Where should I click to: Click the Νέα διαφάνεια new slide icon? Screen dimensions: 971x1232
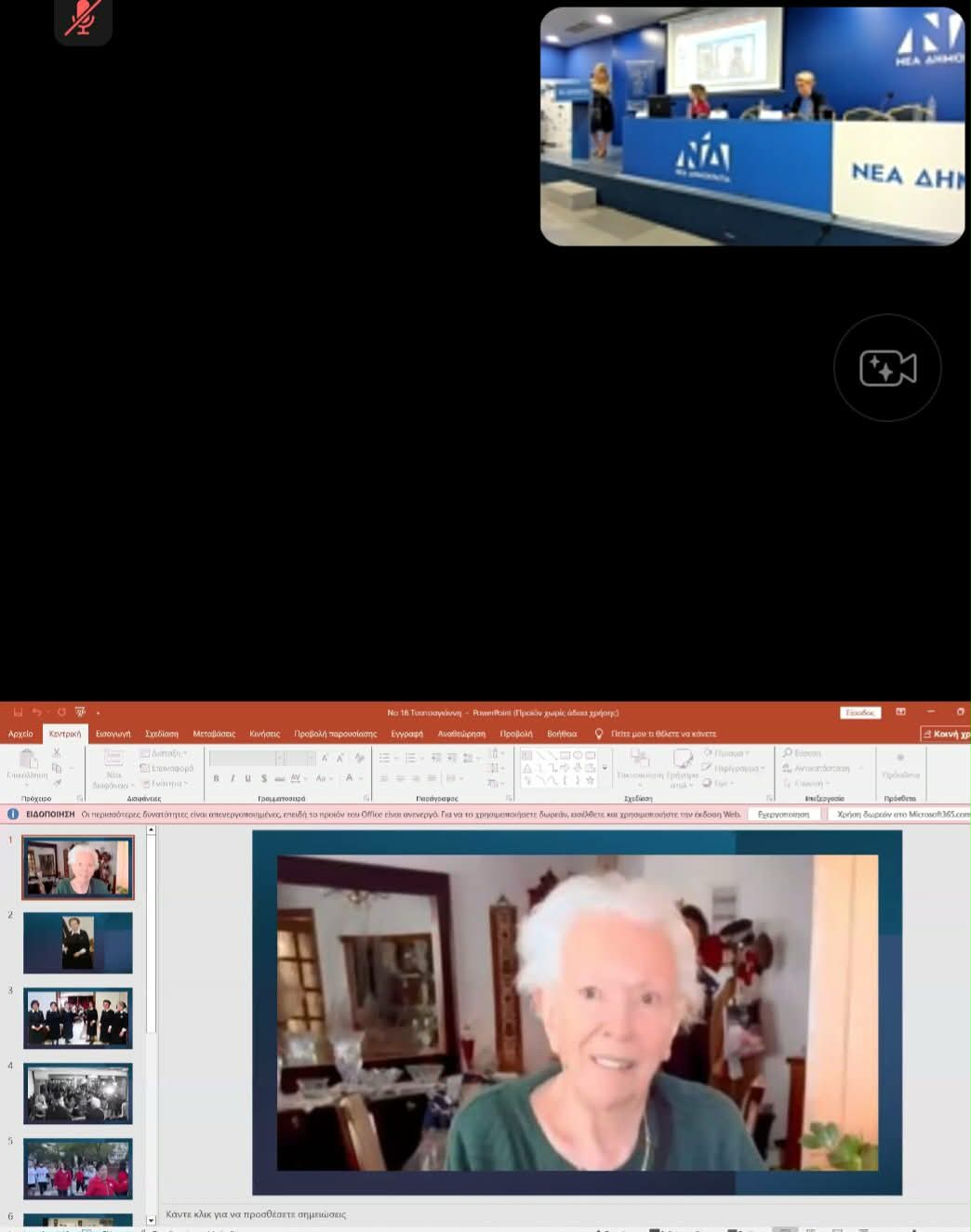113,760
